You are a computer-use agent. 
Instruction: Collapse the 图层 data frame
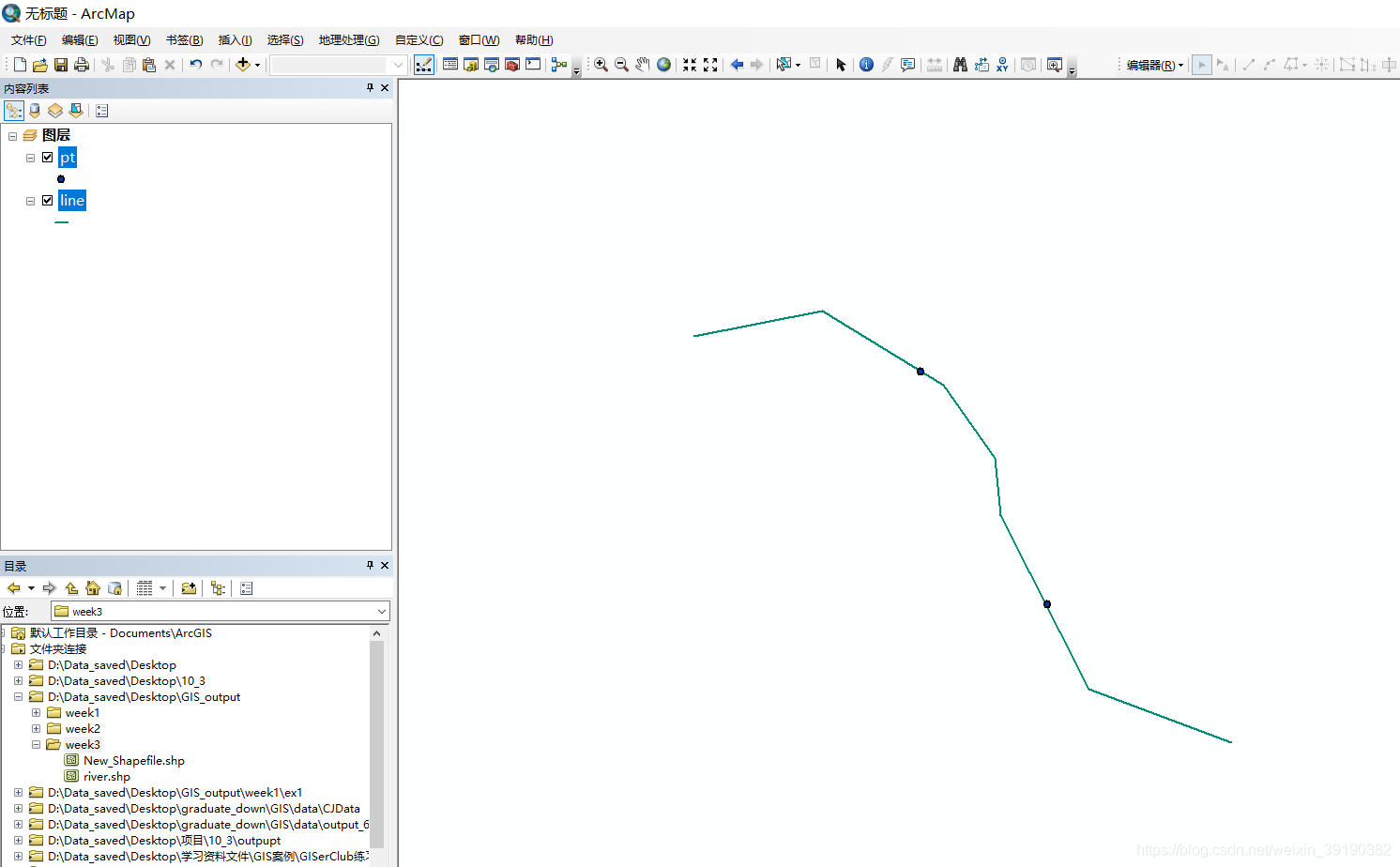(13, 136)
